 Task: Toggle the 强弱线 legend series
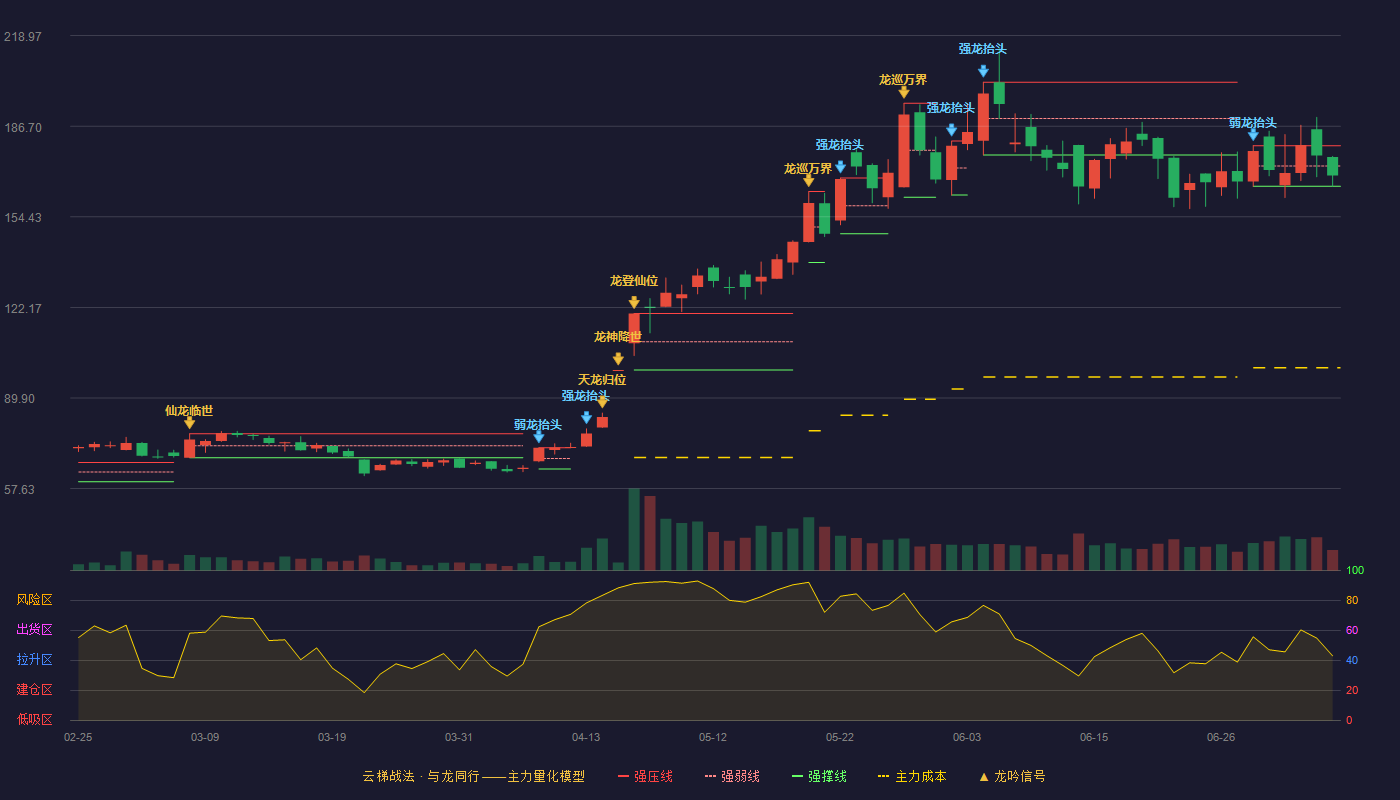(732, 776)
